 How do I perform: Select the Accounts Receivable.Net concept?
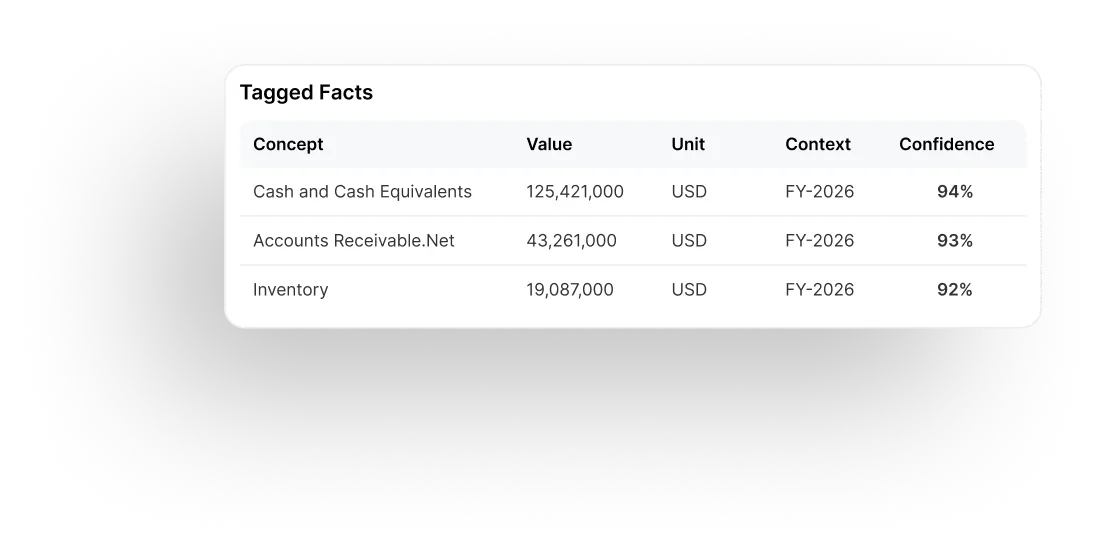pyautogui.click(x=353, y=241)
